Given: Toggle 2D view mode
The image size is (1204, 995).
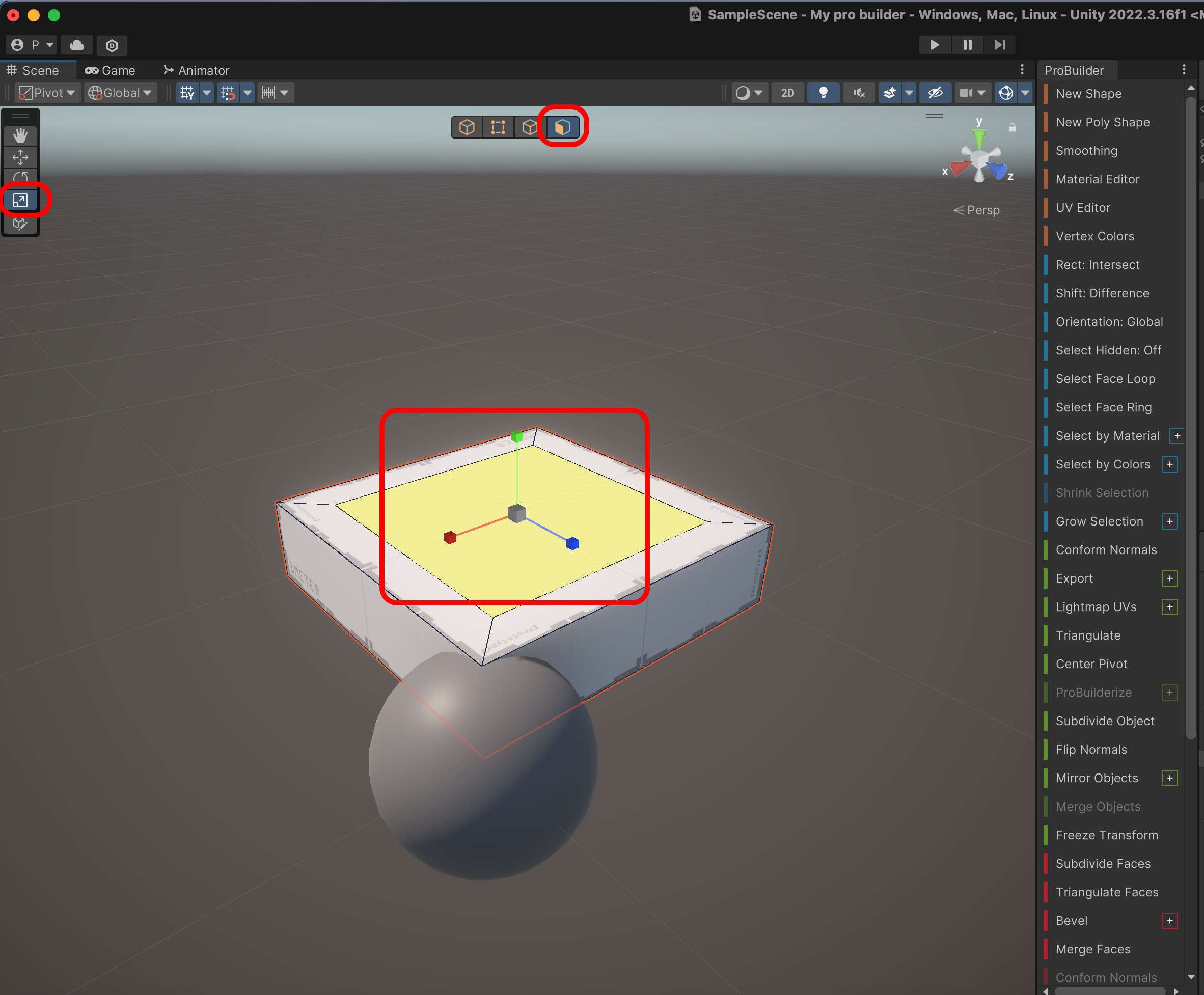Looking at the screenshot, I should click(788, 93).
